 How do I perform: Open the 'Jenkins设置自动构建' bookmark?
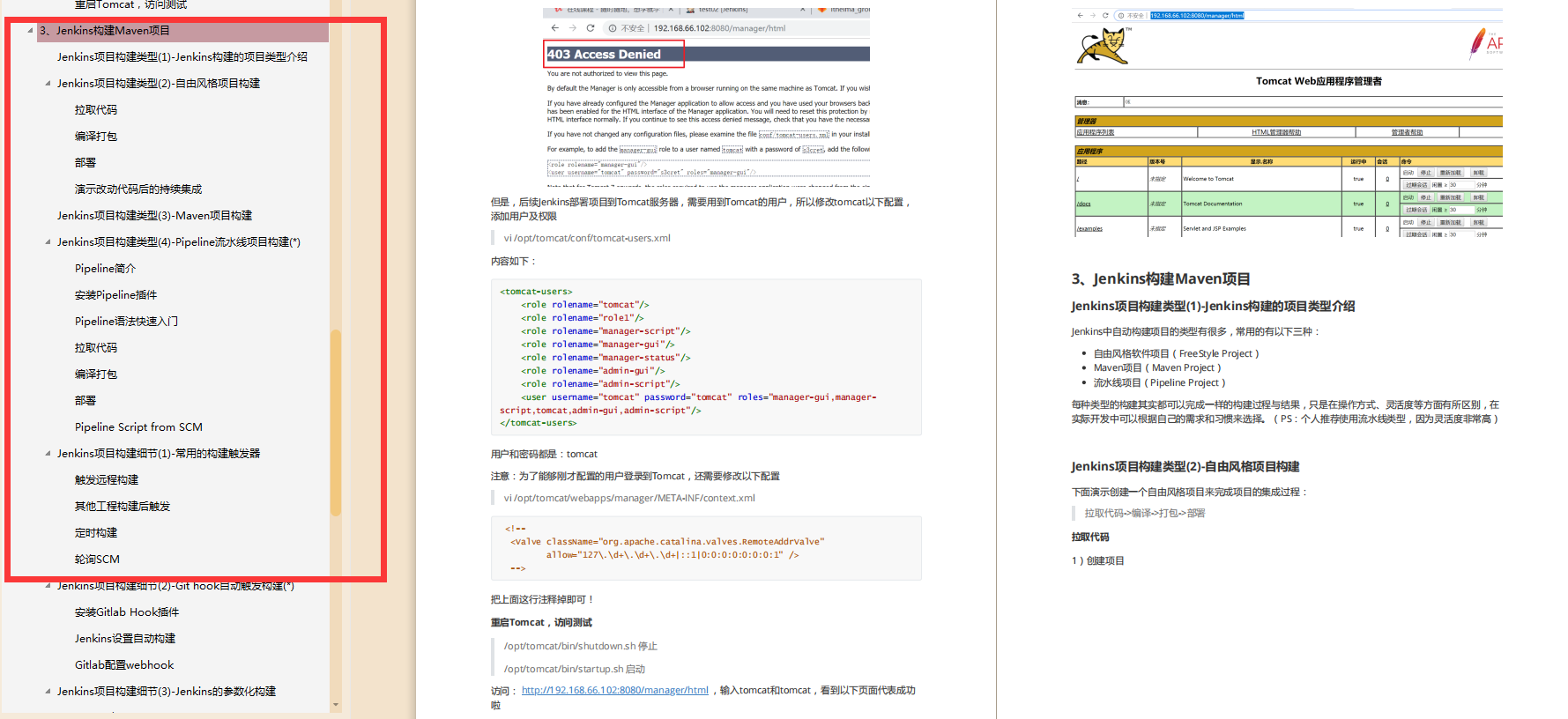[x=125, y=638]
